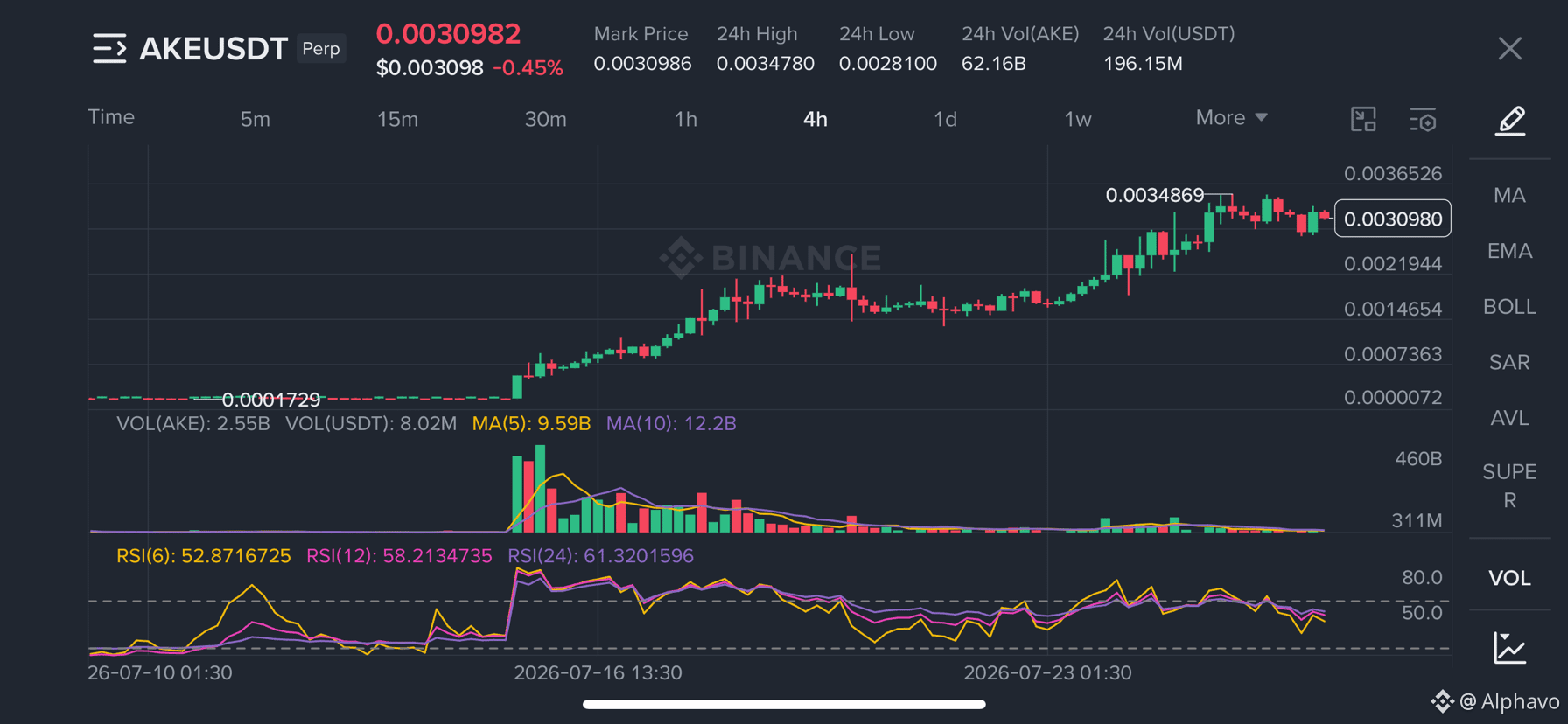Tap the 0.0036526 price axis label
The height and width of the screenshot is (724, 1568).
coord(1392,173)
